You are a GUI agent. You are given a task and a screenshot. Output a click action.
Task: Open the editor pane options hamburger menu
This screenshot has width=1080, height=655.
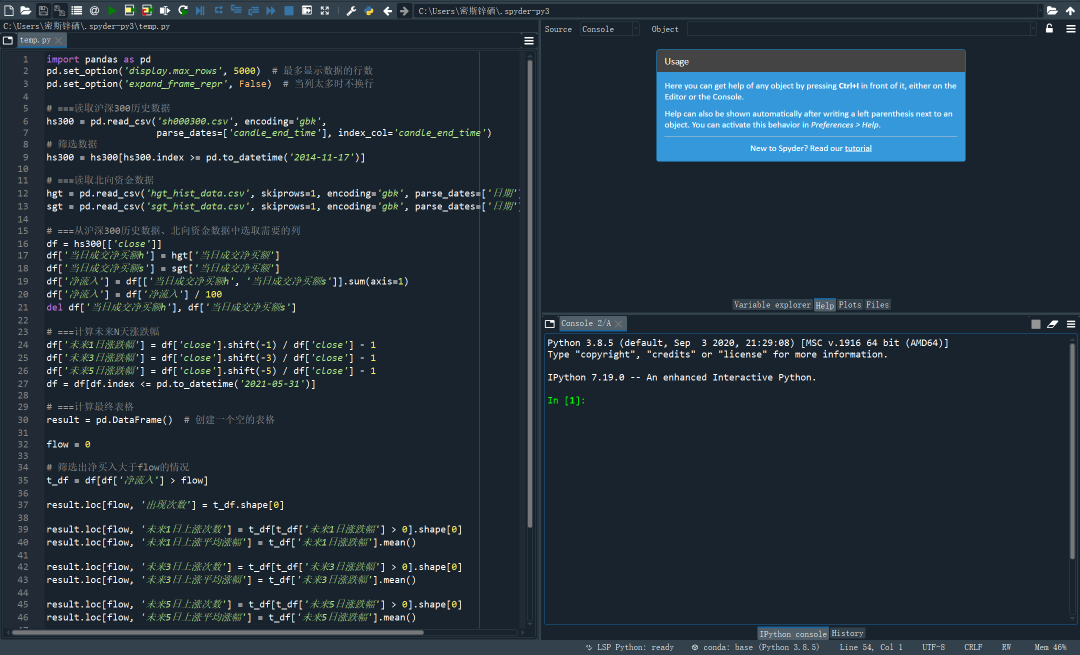(x=529, y=41)
